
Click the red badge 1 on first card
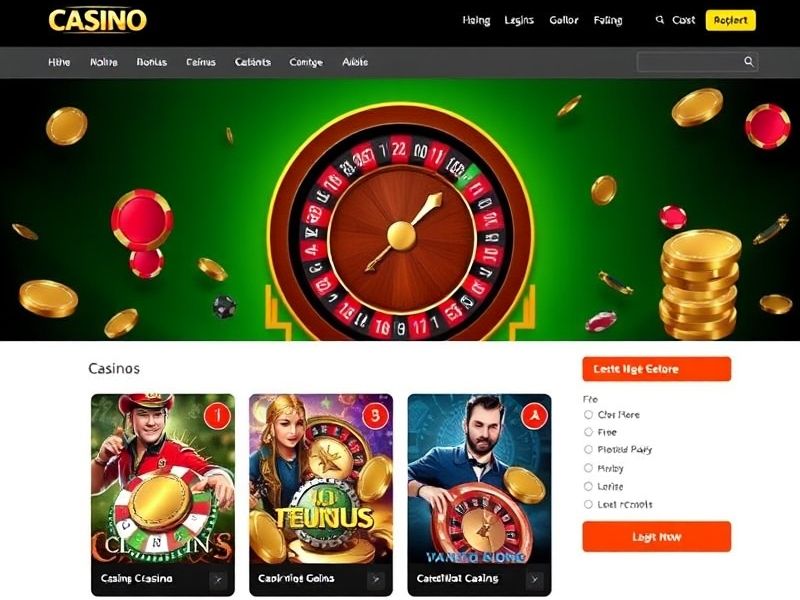pos(218,416)
